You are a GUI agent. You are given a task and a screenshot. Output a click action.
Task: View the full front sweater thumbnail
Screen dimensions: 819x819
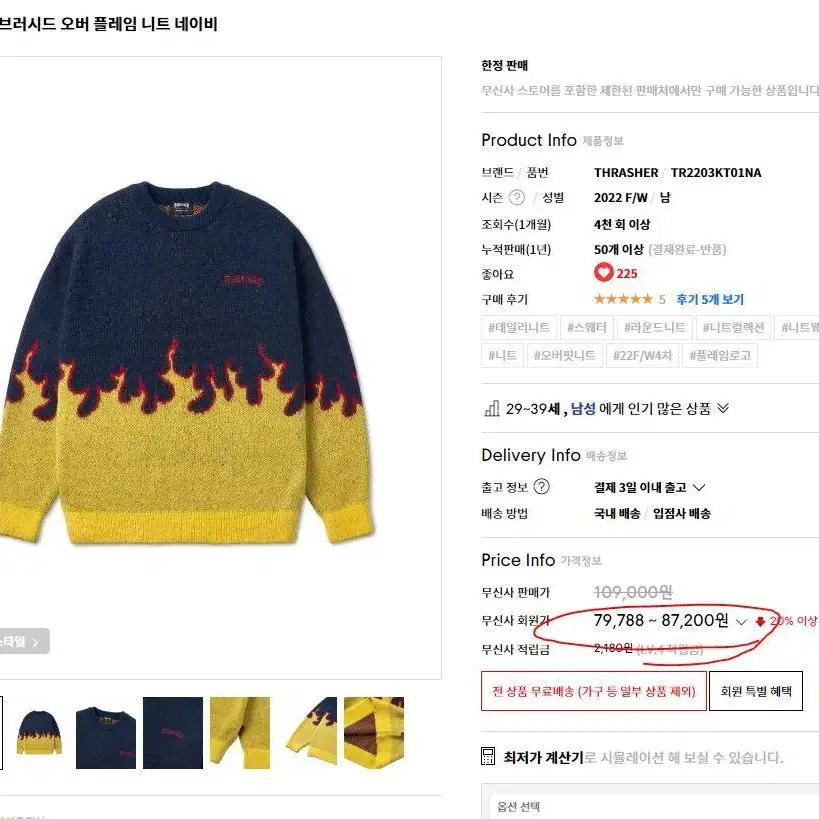coord(39,732)
